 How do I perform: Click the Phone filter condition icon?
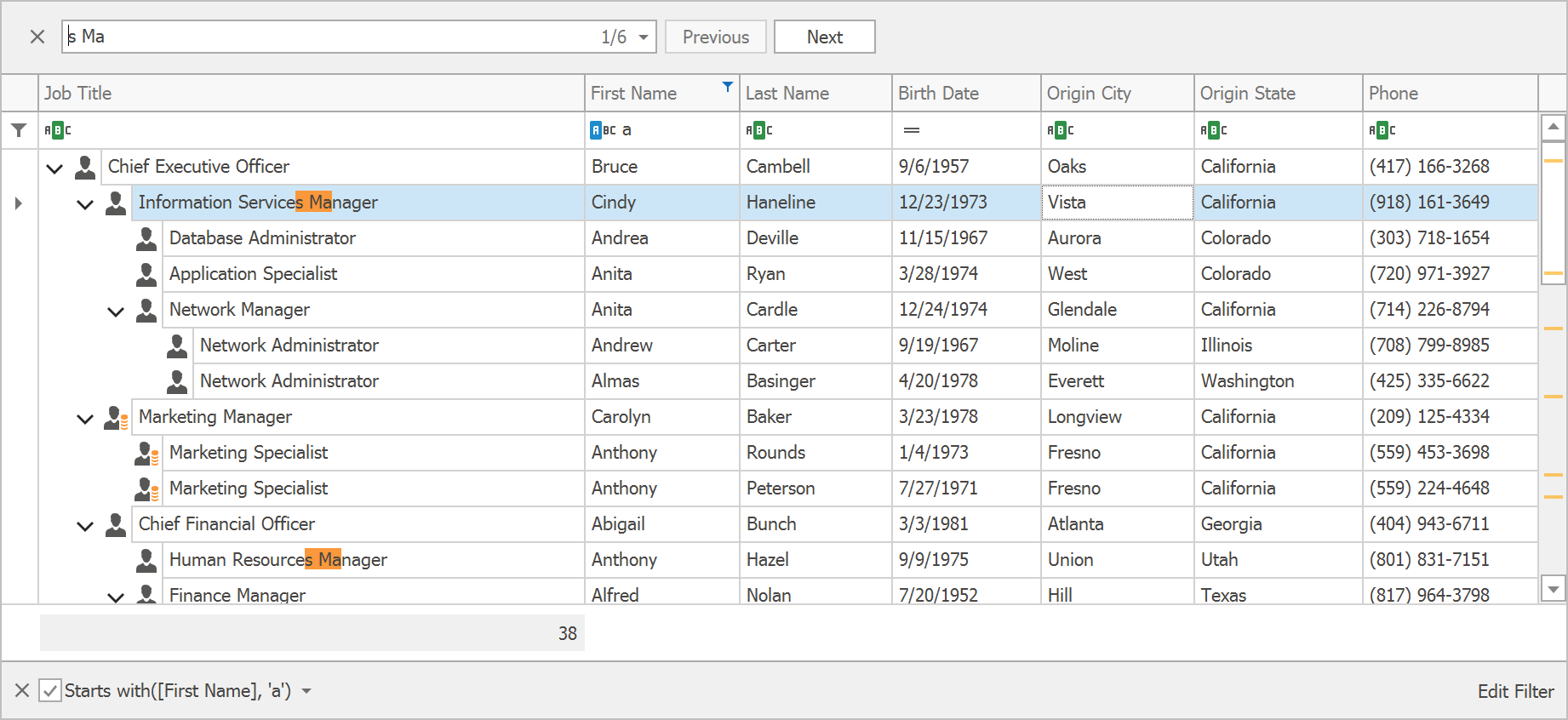pyautogui.click(x=1382, y=130)
